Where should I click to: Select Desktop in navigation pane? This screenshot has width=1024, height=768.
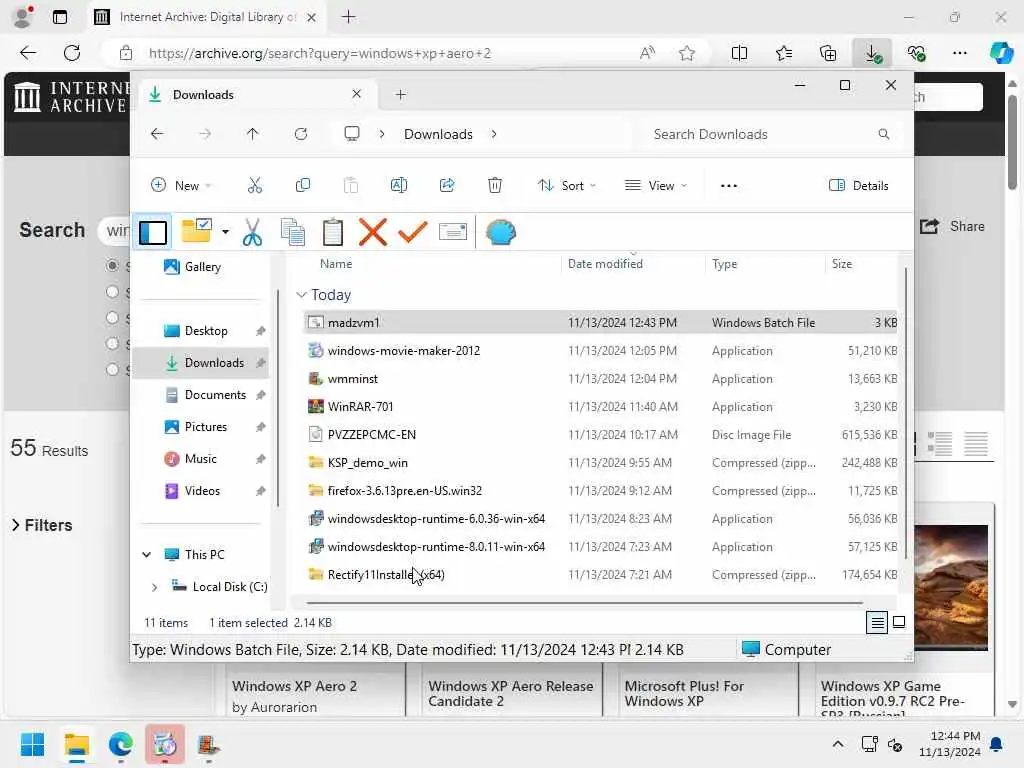(201, 330)
